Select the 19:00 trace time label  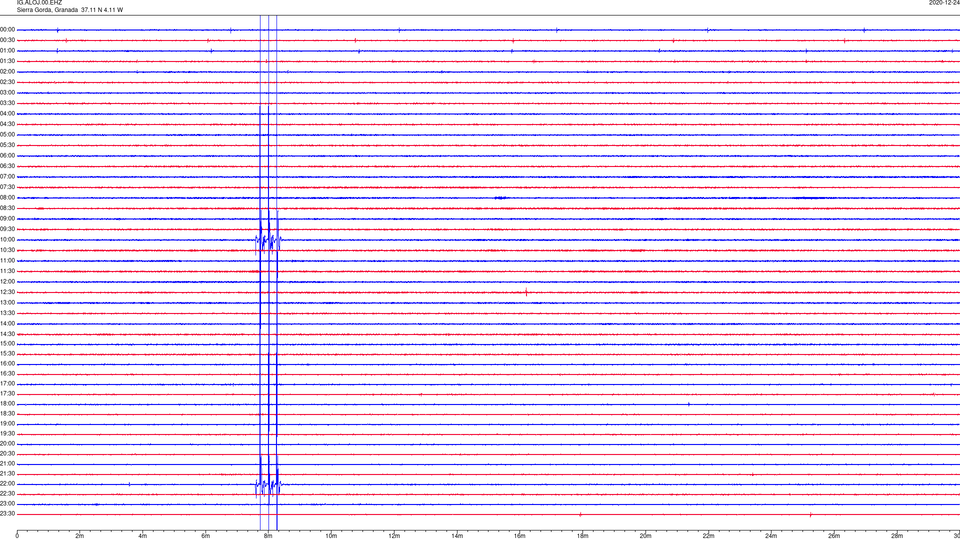pos(7,424)
